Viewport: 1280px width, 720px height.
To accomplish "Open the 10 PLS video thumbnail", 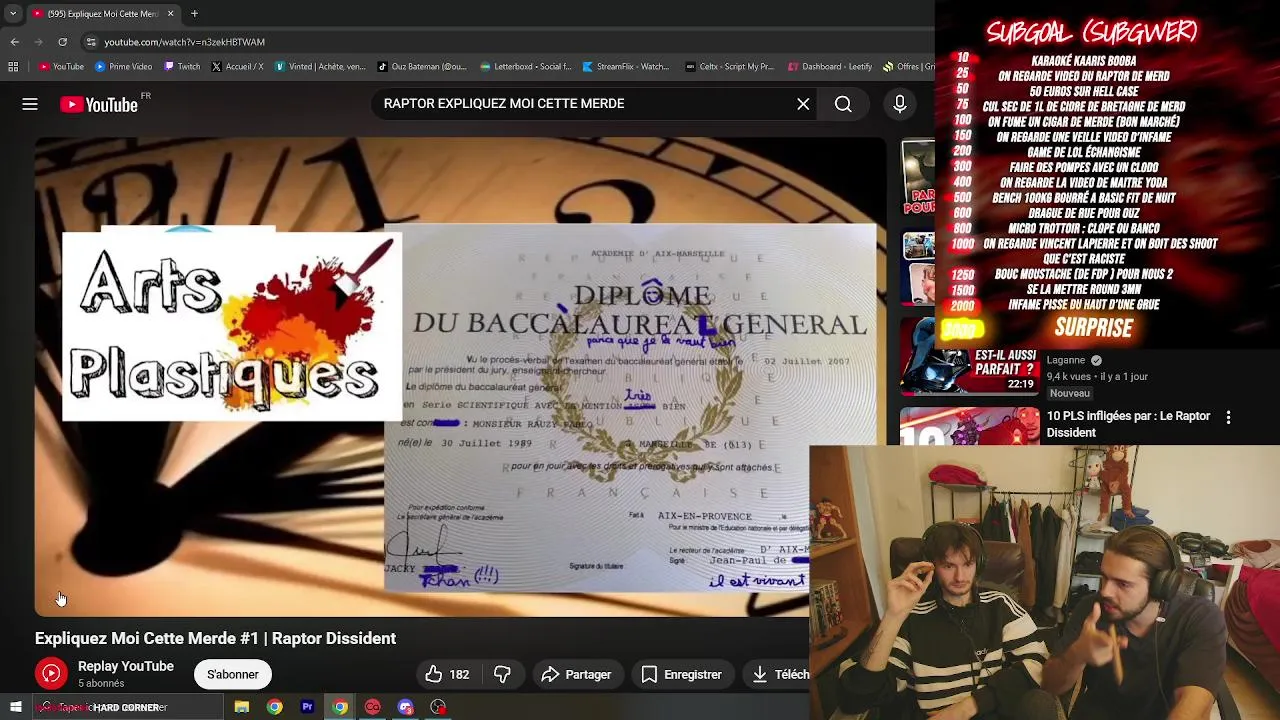I will click(x=969, y=426).
